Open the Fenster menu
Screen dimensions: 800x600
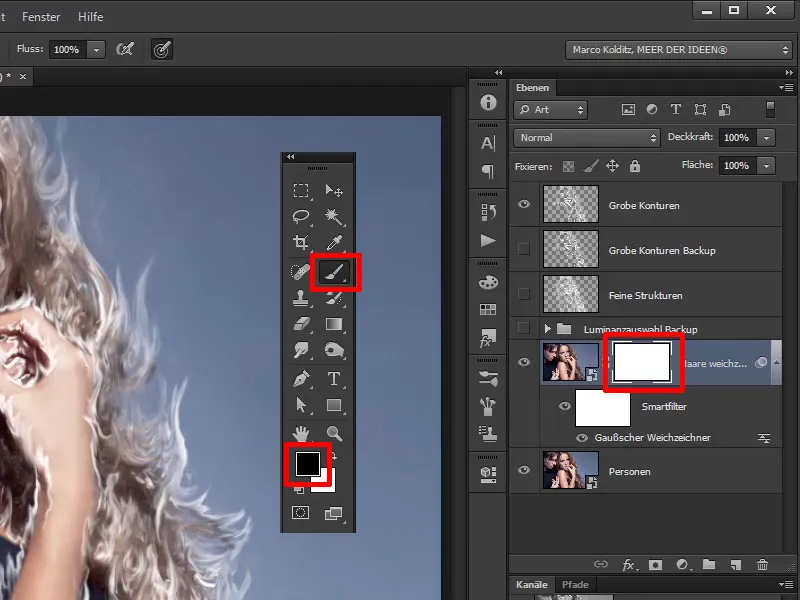point(41,17)
